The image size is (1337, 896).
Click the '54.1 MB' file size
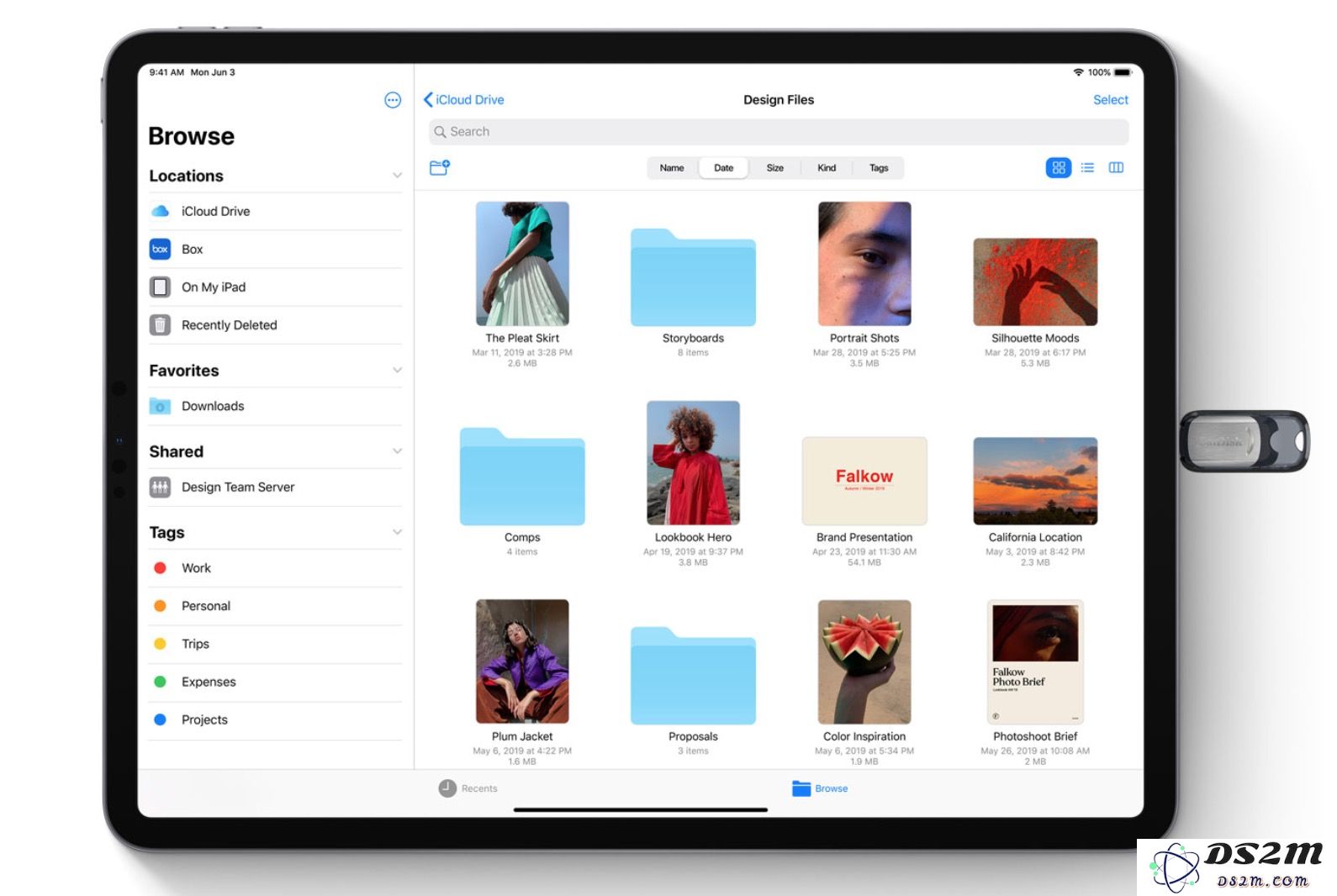click(864, 562)
